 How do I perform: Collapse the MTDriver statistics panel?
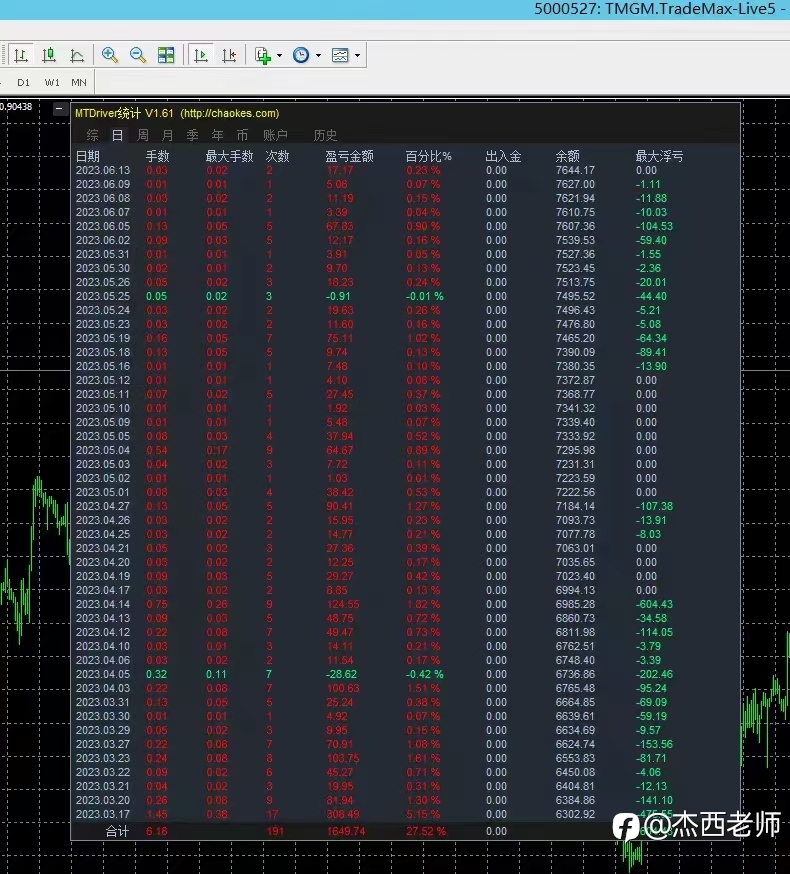[59, 109]
